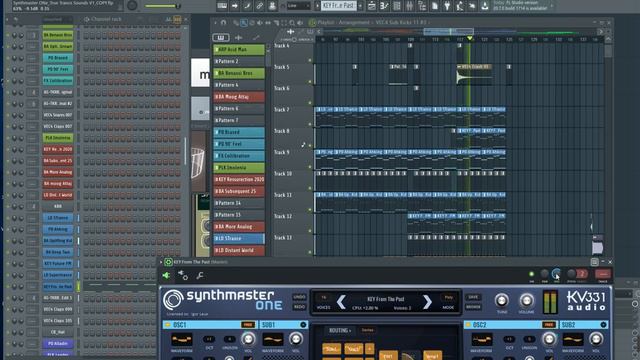This screenshot has width=640, height=360.
Task: Toggle OSC2 power button
Action: [x=468, y=325]
